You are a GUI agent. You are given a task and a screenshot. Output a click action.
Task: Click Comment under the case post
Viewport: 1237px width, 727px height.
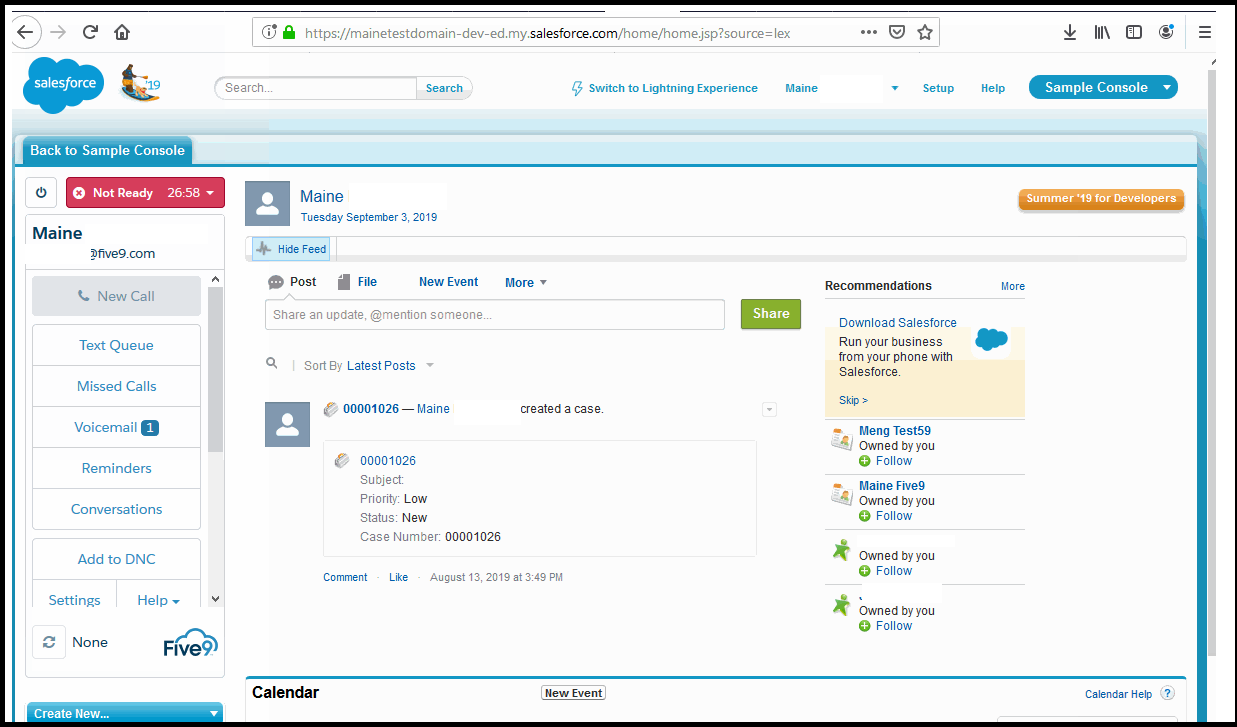[345, 577]
